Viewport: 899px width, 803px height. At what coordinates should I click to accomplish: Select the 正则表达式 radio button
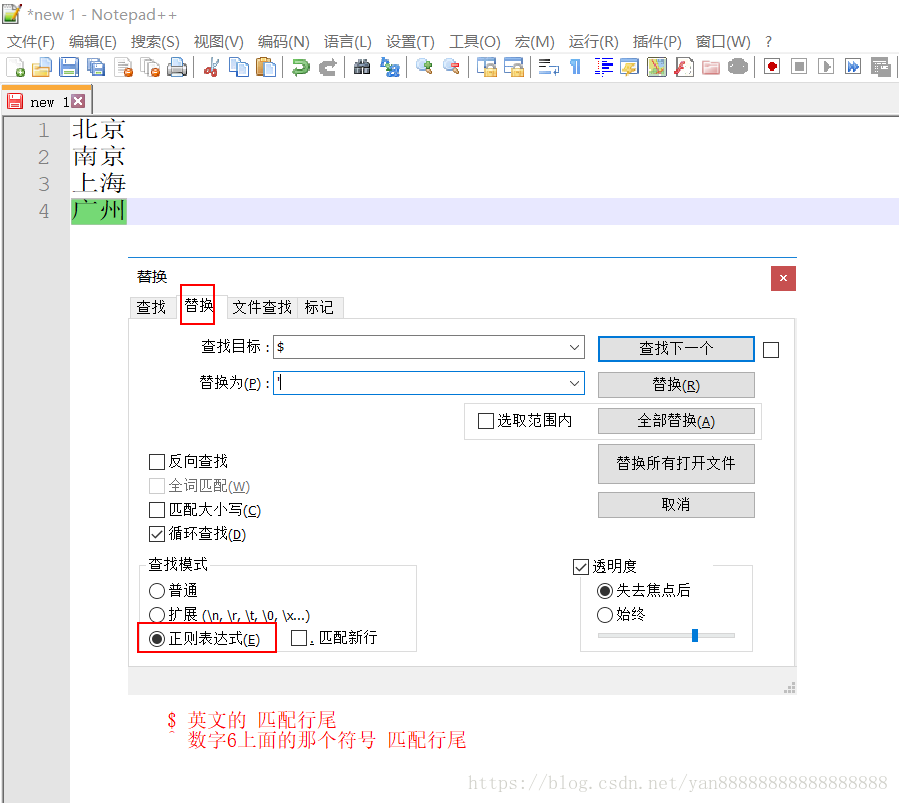point(157,639)
